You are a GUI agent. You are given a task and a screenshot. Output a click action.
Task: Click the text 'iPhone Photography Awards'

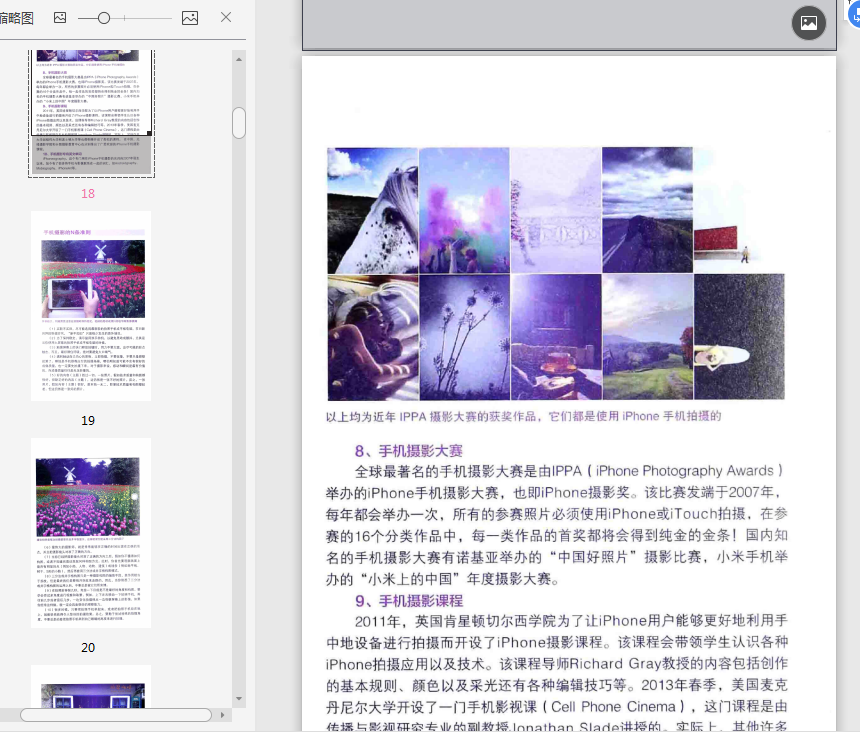684,471
